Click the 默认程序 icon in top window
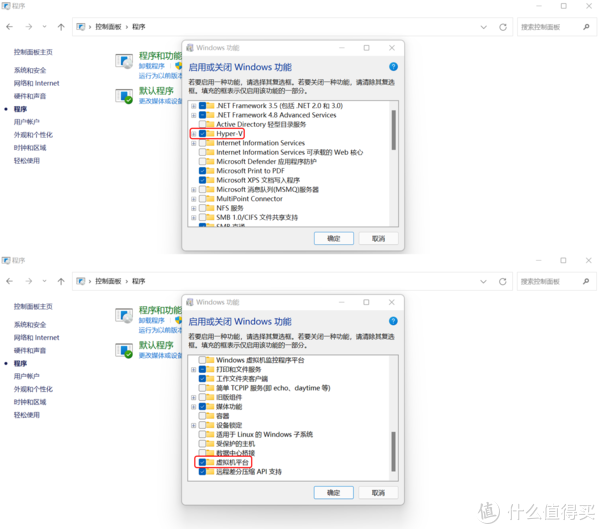 pos(124,96)
